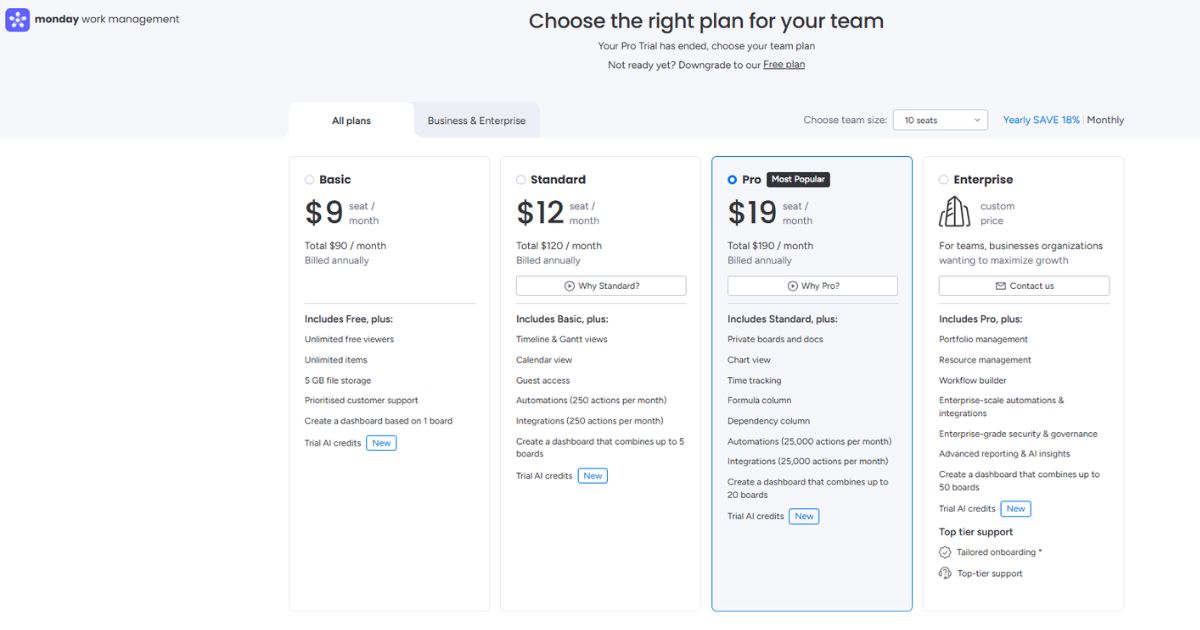Screen dimensions: 1200x630
Task: Click the Tailored onboarding checkmark icon
Action: pyautogui.click(x=945, y=552)
